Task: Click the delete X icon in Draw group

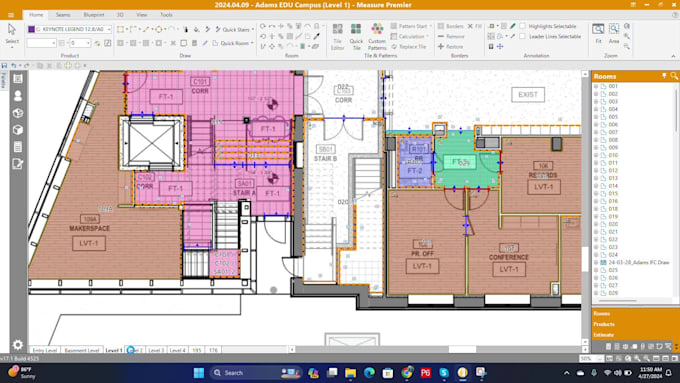Action: click(173, 43)
